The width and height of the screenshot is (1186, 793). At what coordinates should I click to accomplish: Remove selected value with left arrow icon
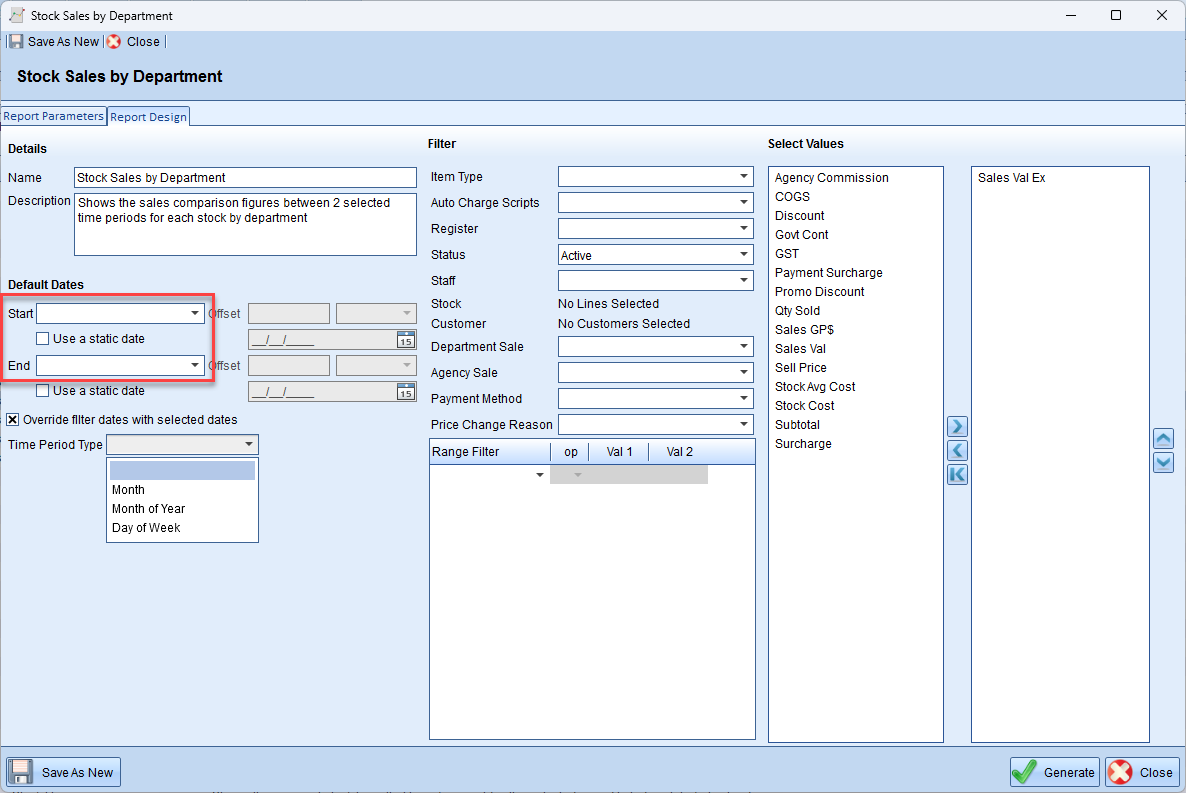point(957,451)
